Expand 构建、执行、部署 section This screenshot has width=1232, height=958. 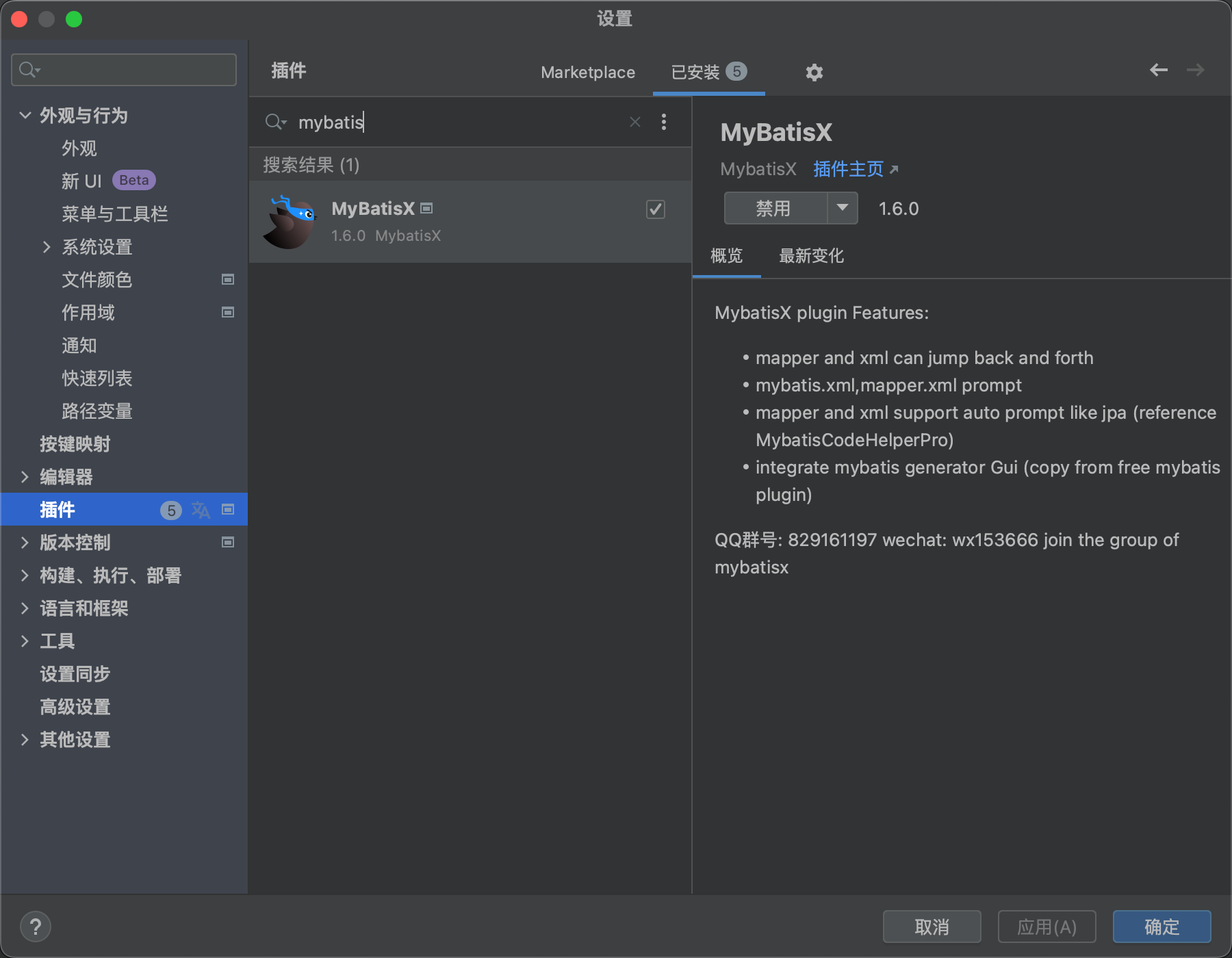[x=25, y=575]
